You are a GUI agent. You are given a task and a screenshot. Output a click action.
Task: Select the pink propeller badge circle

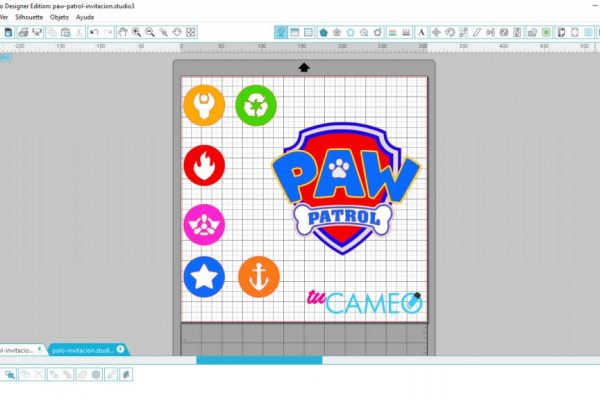click(x=204, y=225)
